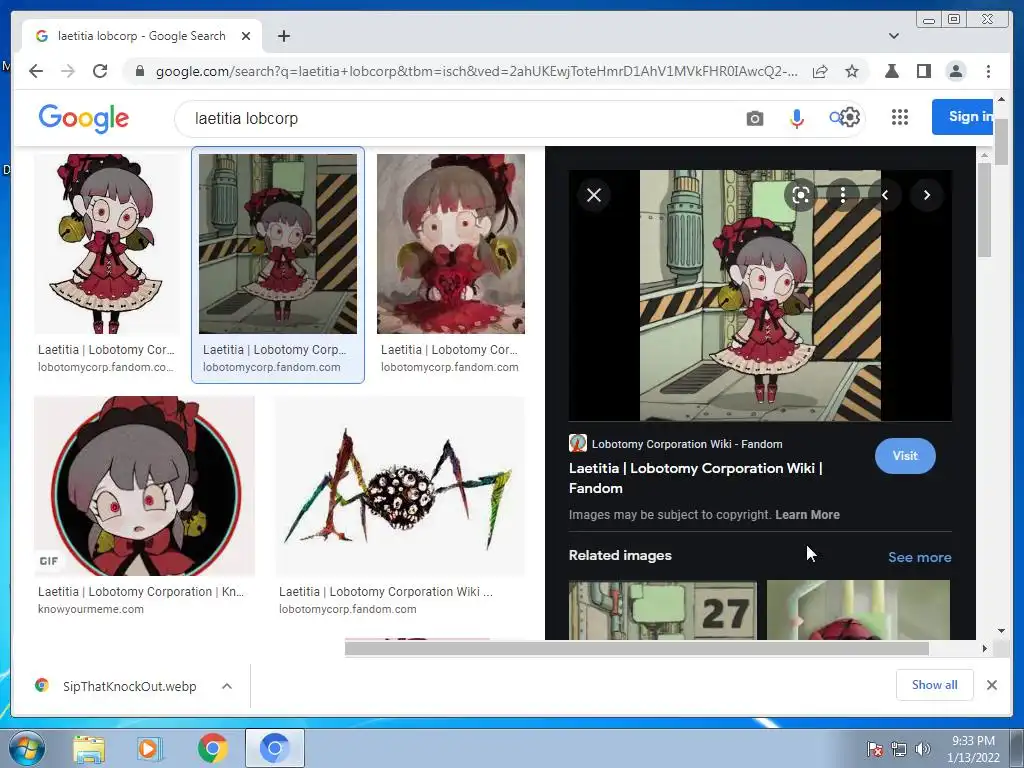The height and width of the screenshot is (768, 1024).
Task: Open the network connection tray icon
Action: click(x=899, y=749)
